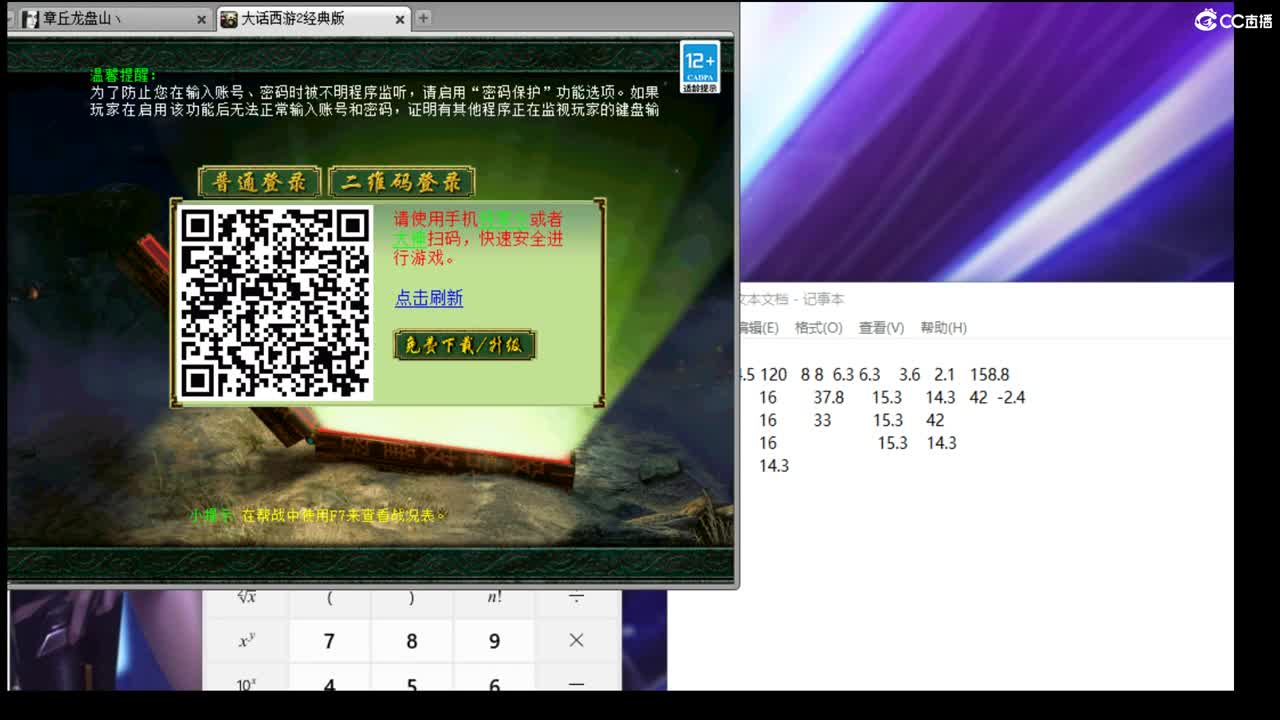Click the value 37.8 in Notepad
This screenshot has height=720, width=1280.
829,398
